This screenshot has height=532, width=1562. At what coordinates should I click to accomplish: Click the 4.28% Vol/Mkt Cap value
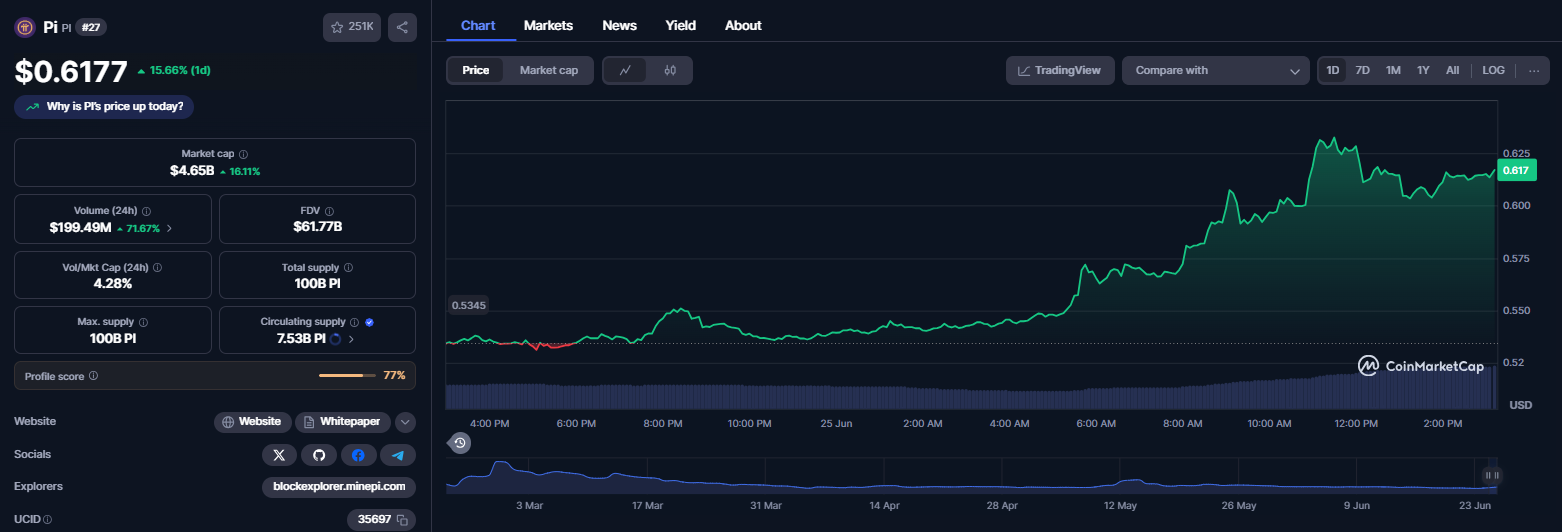pos(112,284)
